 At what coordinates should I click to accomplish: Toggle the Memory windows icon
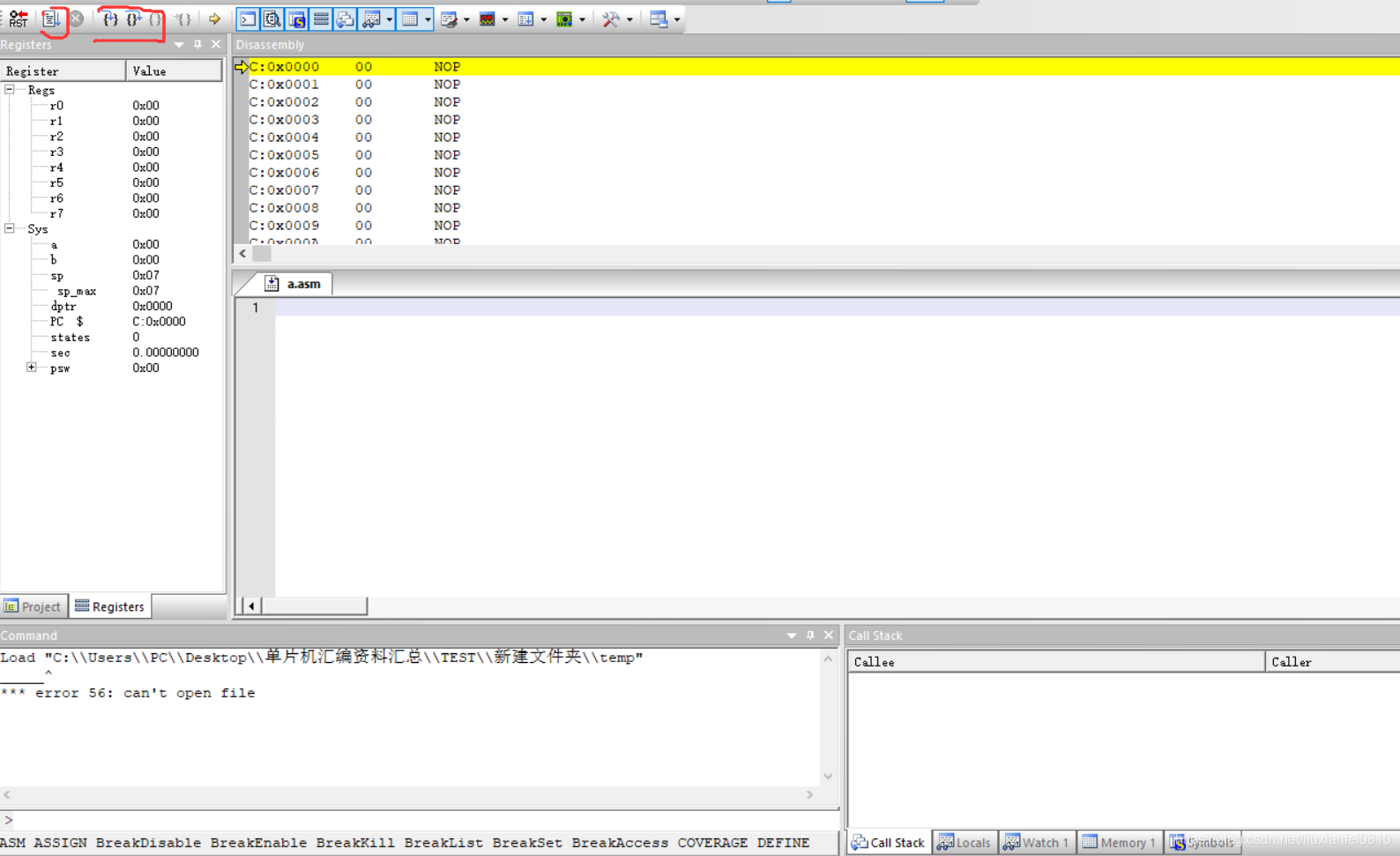click(410, 19)
